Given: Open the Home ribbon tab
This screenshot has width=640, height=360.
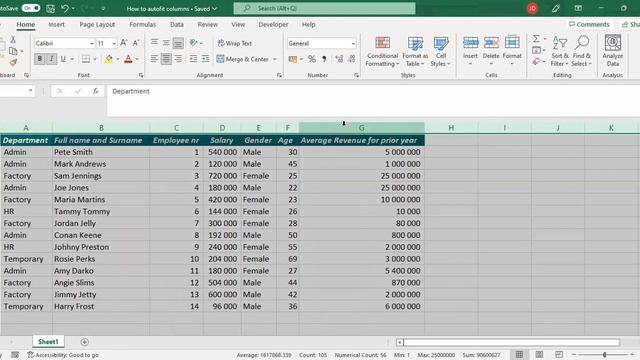Looking at the screenshot, I should (26, 24).
